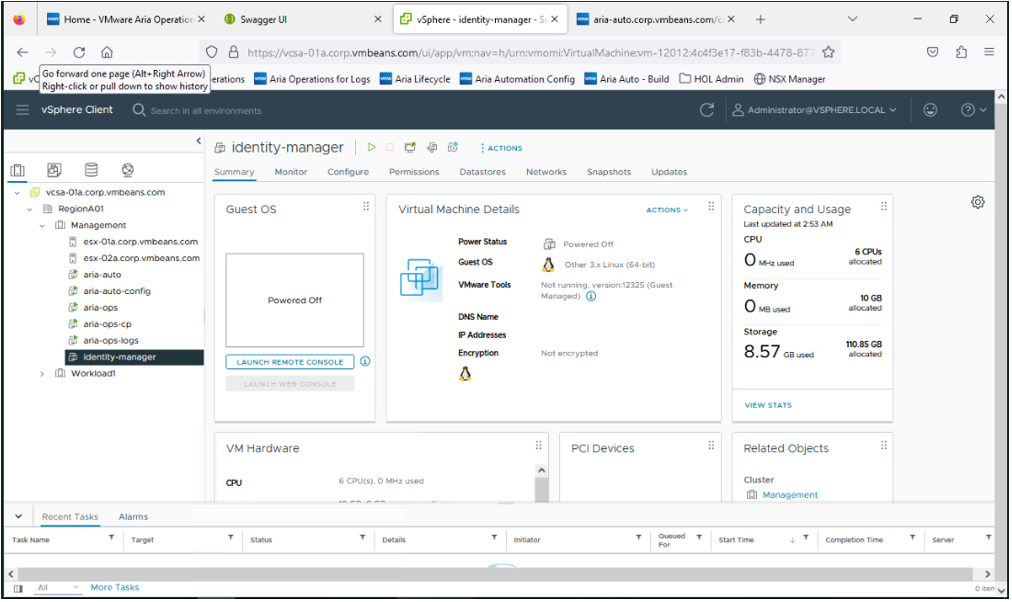
Task: Switch to VMs and Templates inventory view
Action: (54, 170)
